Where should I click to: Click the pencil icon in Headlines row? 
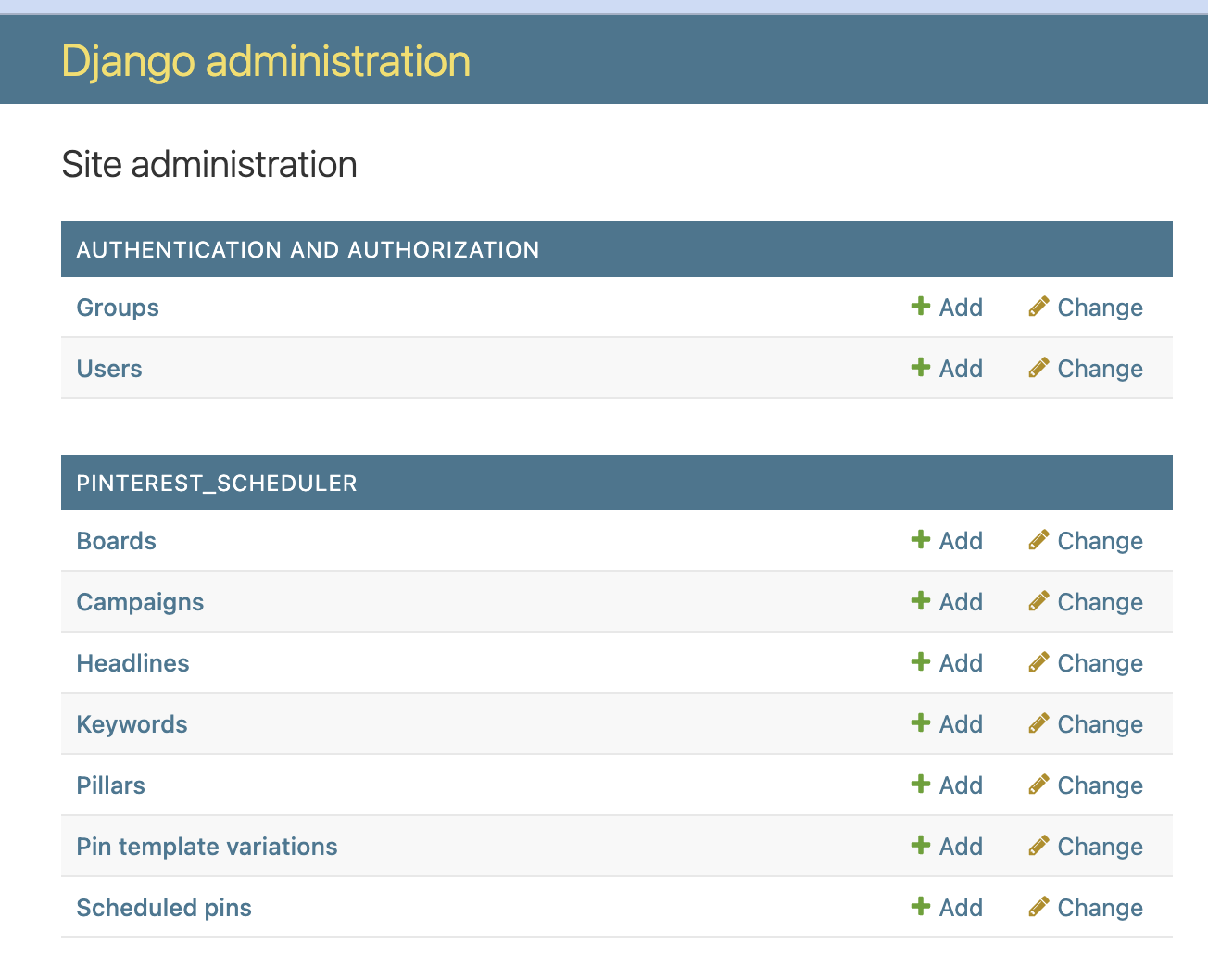tap(1038, 661)
